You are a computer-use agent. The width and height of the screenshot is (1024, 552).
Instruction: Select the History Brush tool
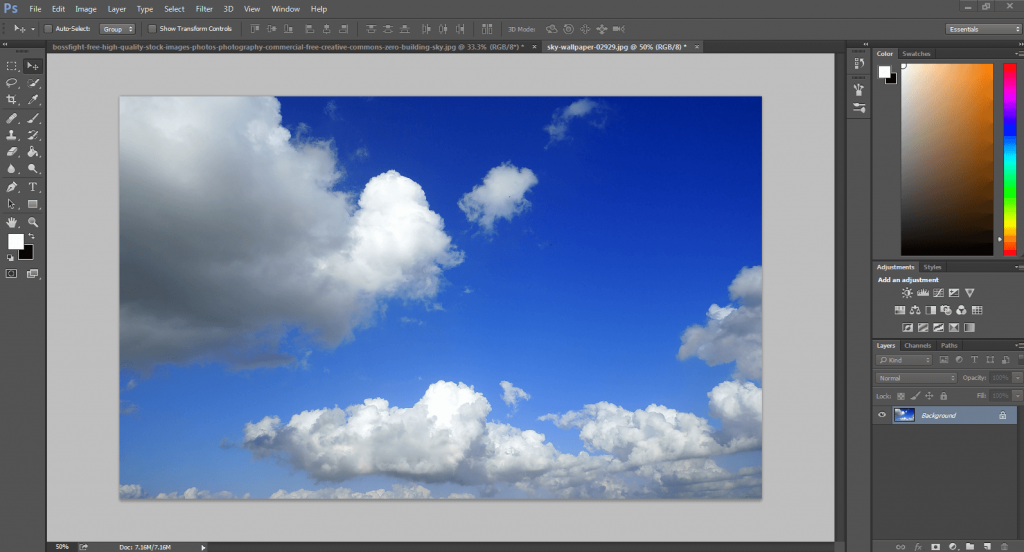pos(33,135)
